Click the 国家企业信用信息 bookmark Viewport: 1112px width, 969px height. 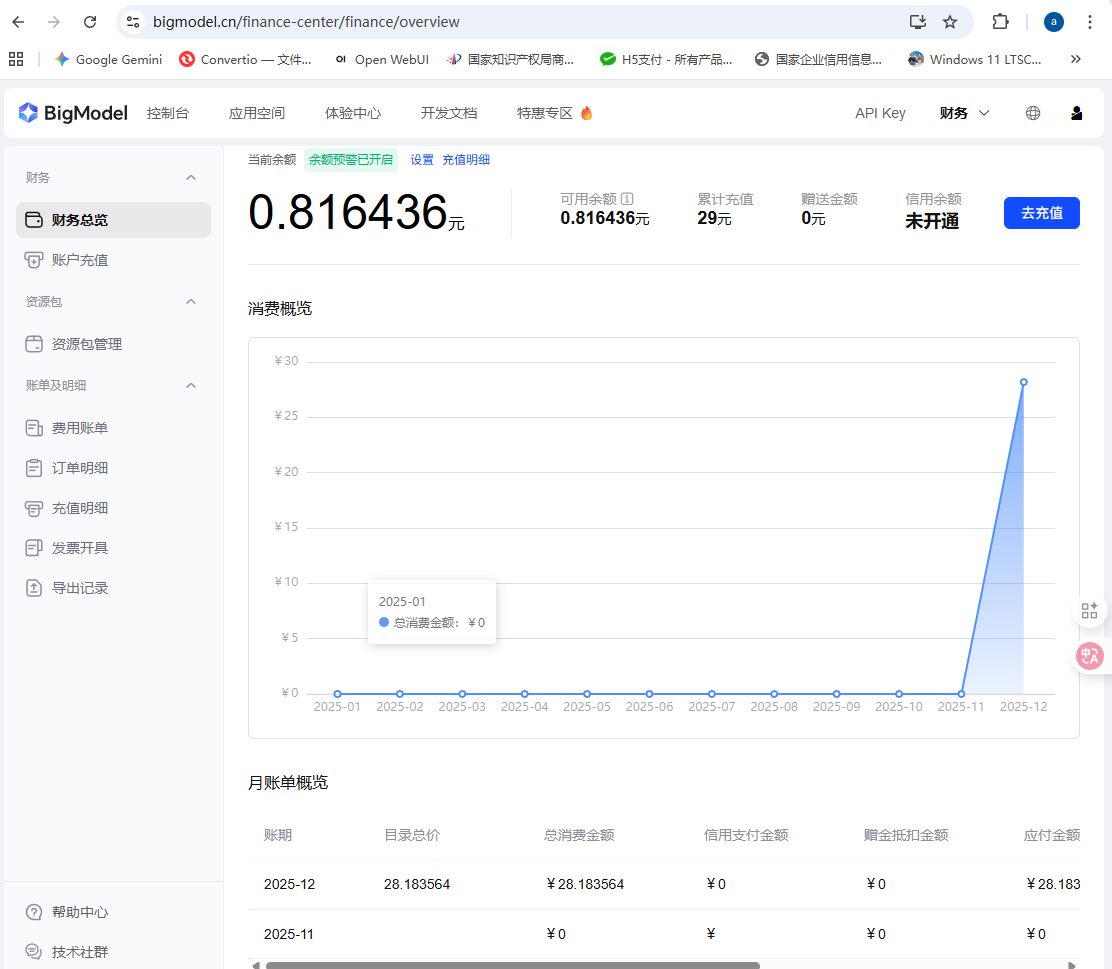(x=819, y=60)
